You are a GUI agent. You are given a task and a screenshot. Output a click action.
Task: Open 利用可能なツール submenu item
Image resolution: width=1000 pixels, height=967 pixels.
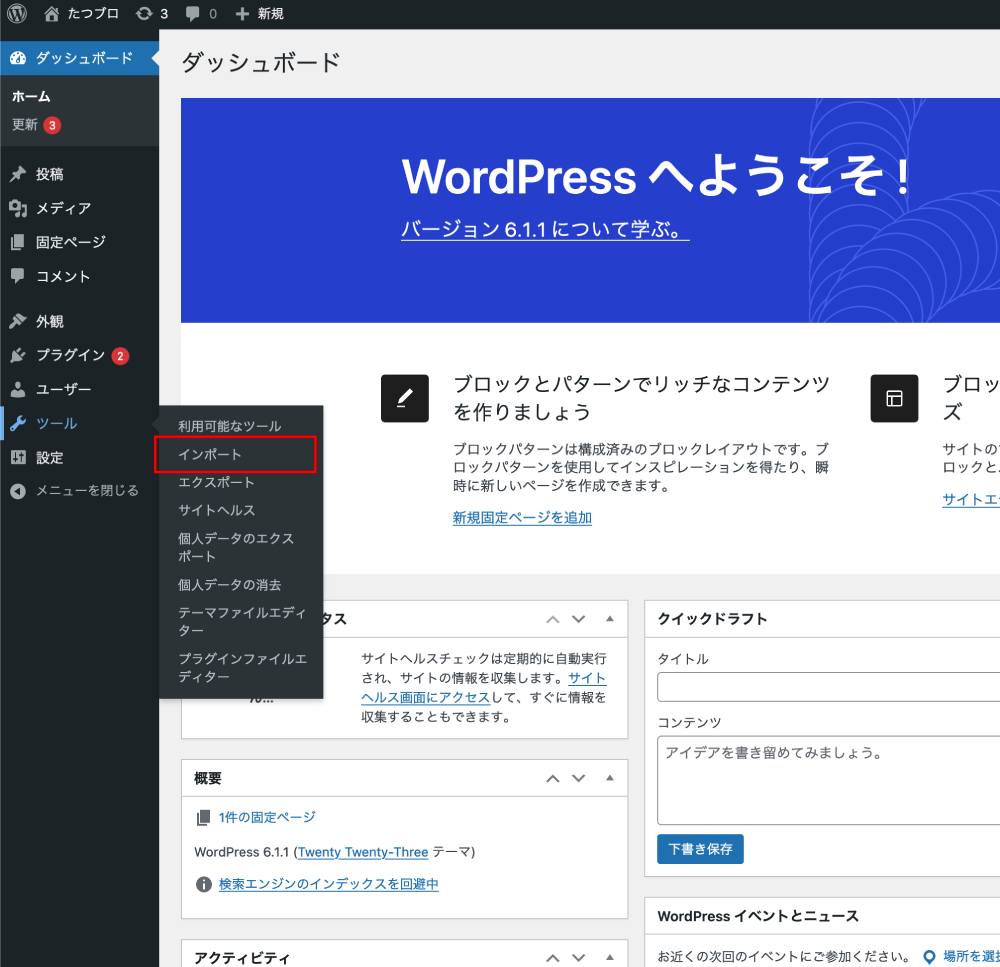coord(230,426)
